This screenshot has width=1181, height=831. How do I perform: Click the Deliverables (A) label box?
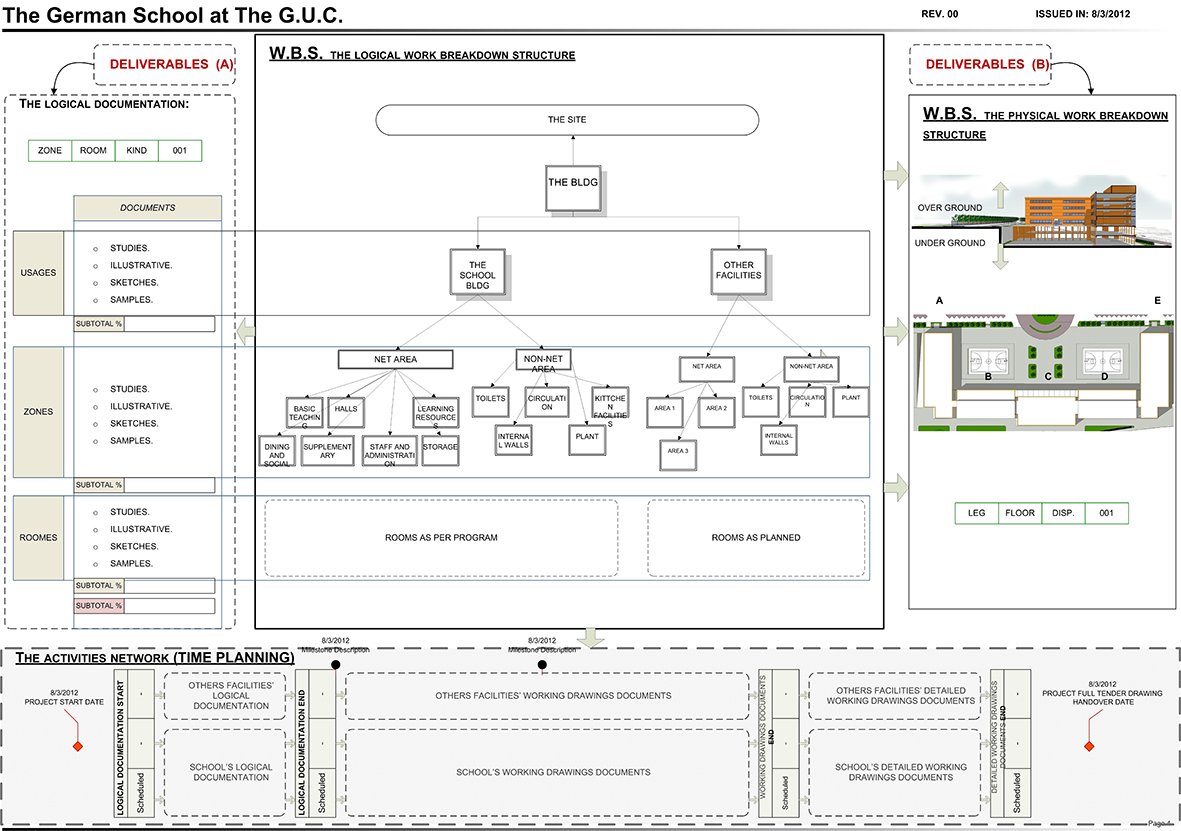click(165, 64)
